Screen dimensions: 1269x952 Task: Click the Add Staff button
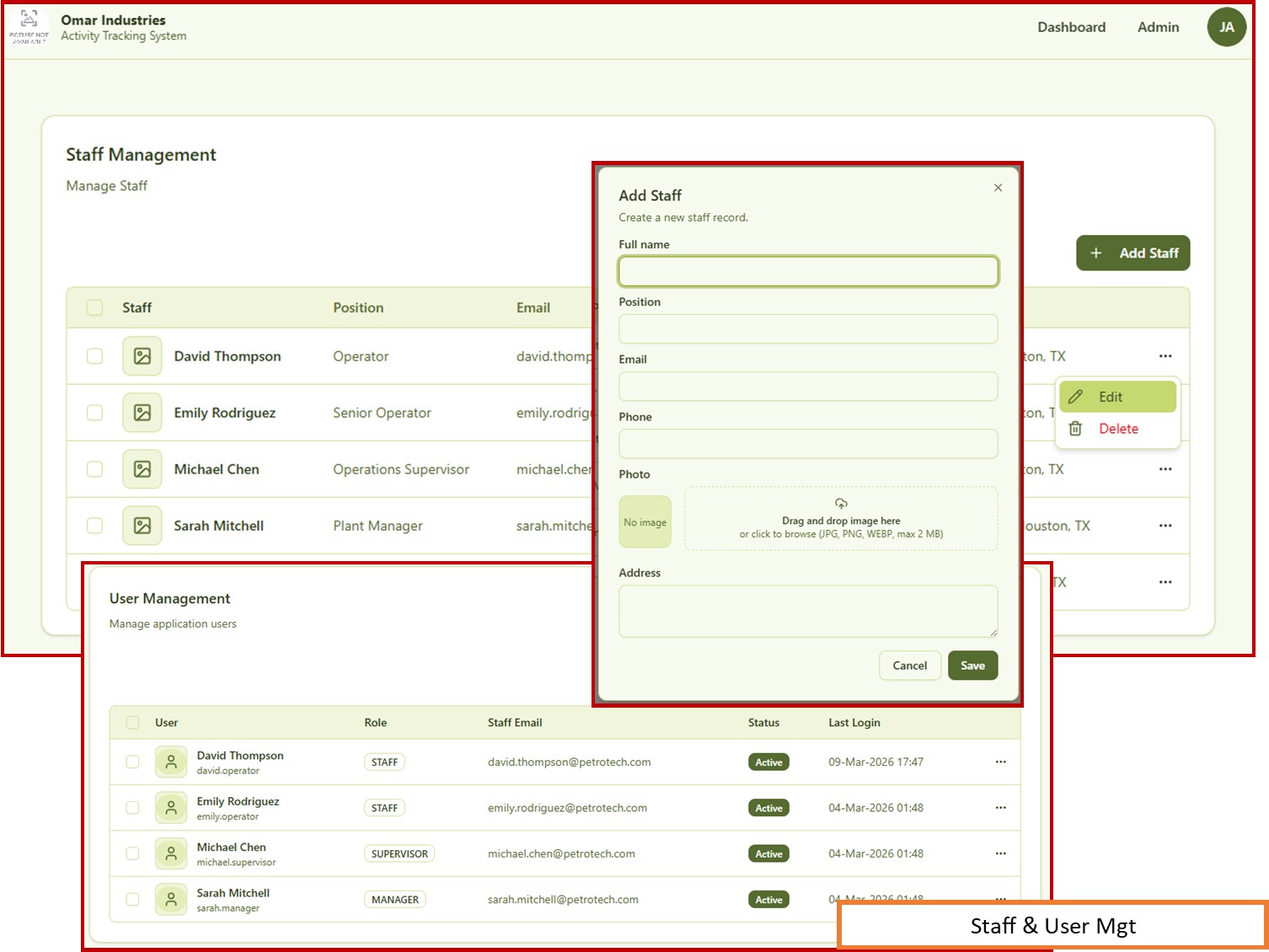click(x=1132, y=253)
